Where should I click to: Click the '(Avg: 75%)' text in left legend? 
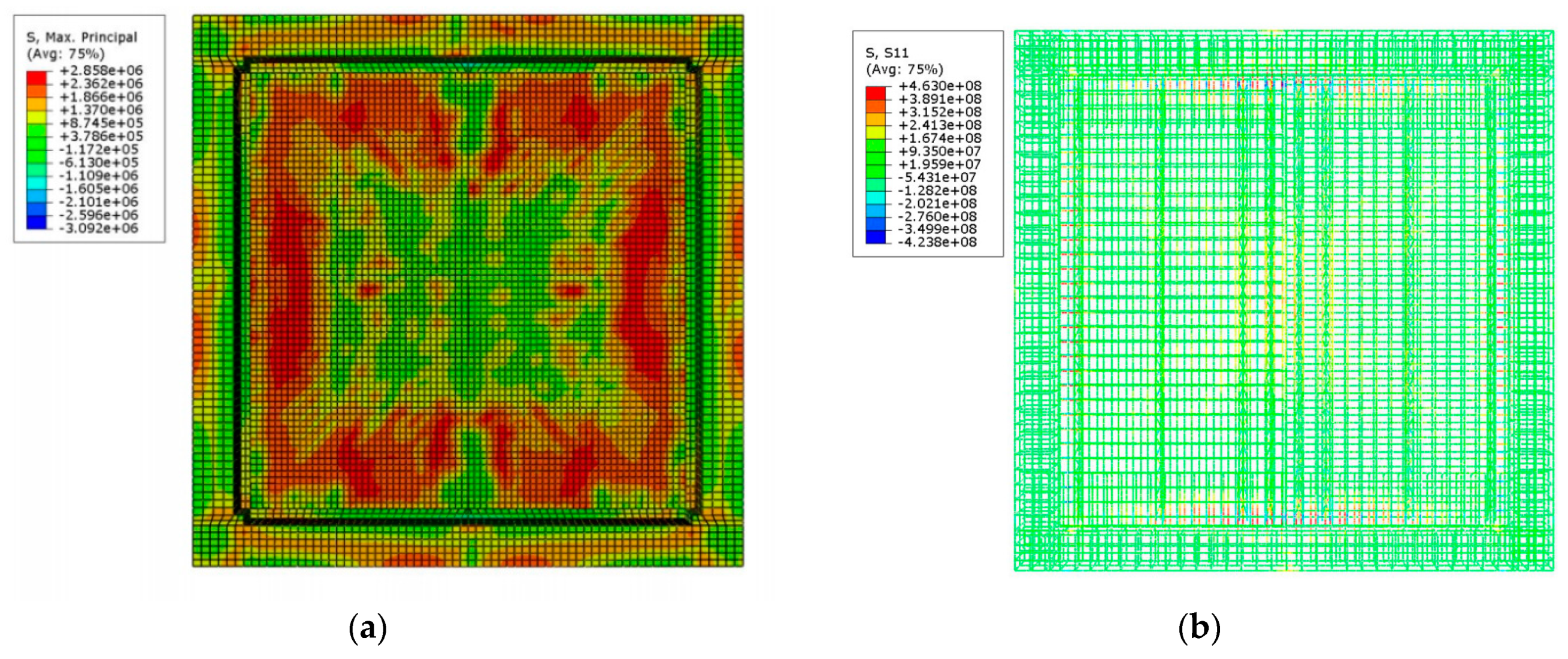pyautogui.click(x=65, y=53)
